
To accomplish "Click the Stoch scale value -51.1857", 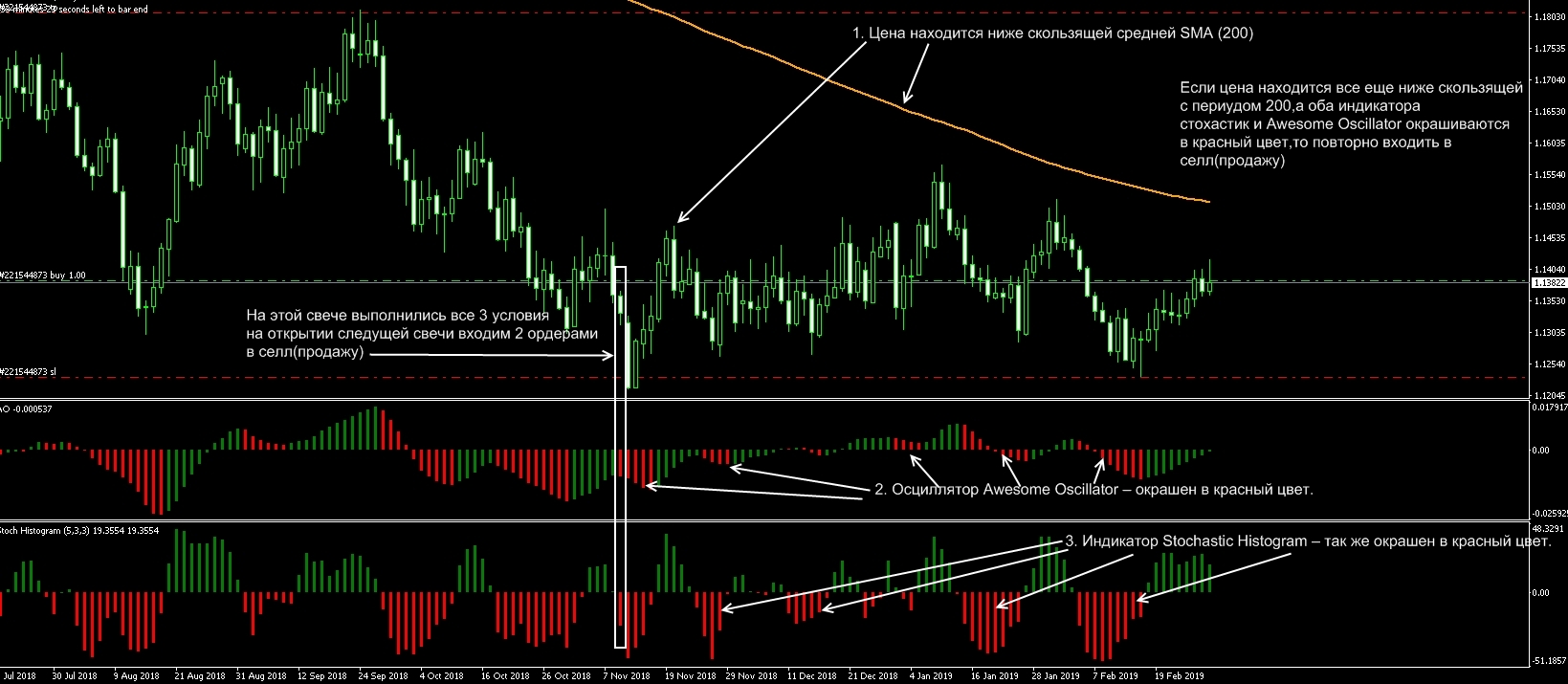I will coord(1549,660).
